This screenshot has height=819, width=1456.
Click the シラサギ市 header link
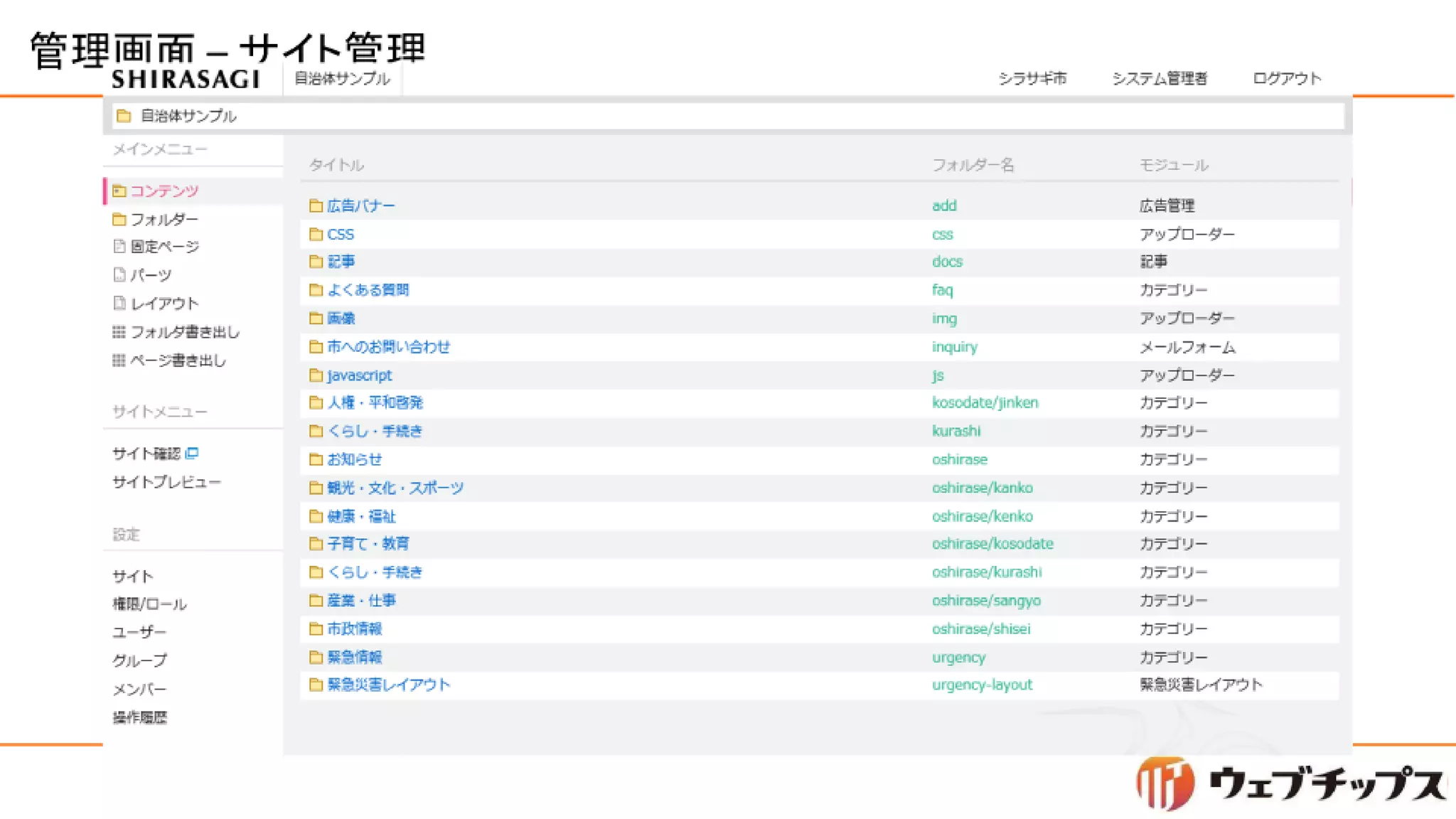tap(1032, 79)
